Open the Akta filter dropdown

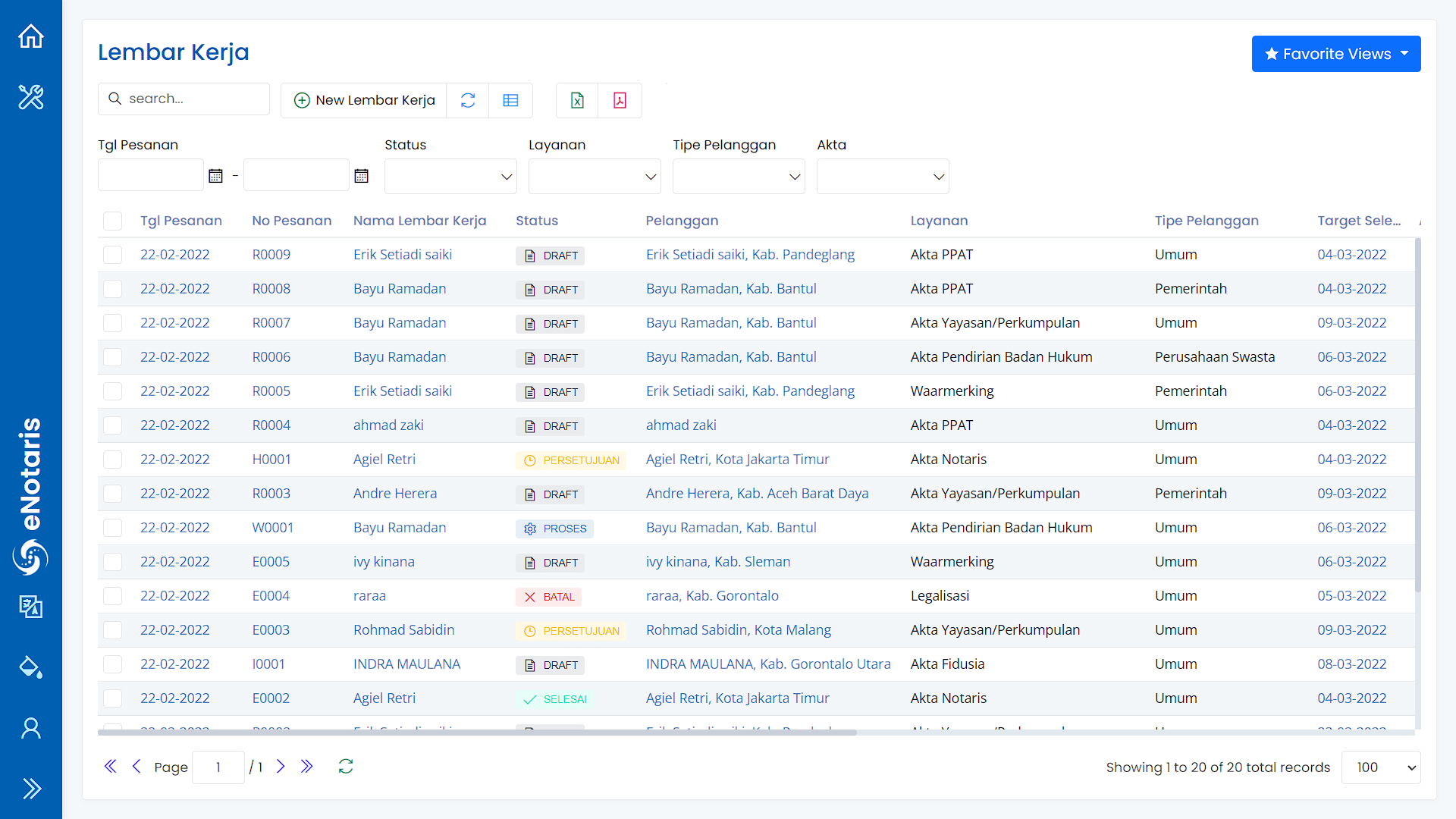(x=883, y=176)
